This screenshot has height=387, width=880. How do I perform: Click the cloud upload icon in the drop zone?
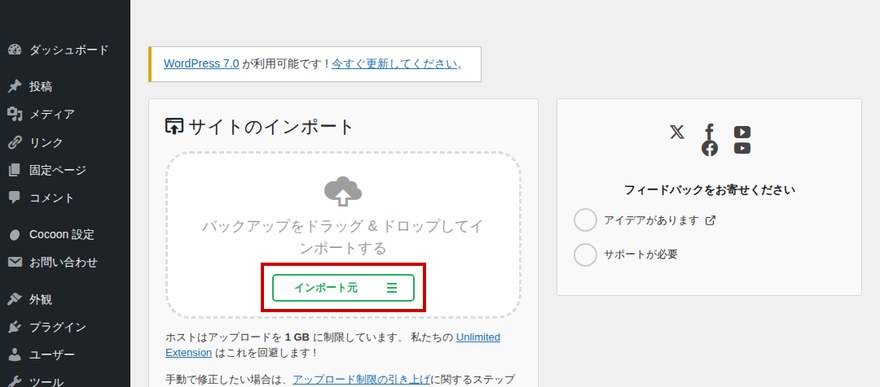[x=343, y=191]
